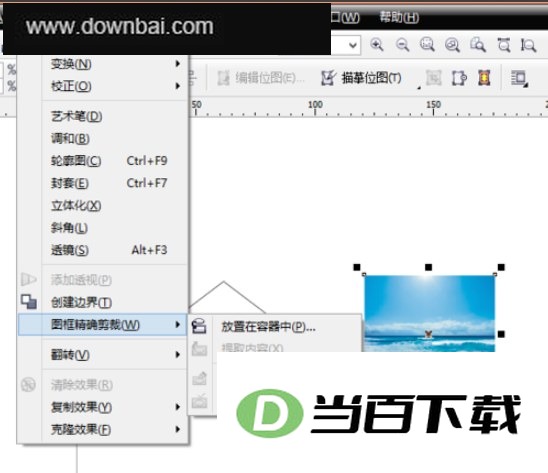
Task: Click the zoom to selection icon
Action: click(427, 45)
